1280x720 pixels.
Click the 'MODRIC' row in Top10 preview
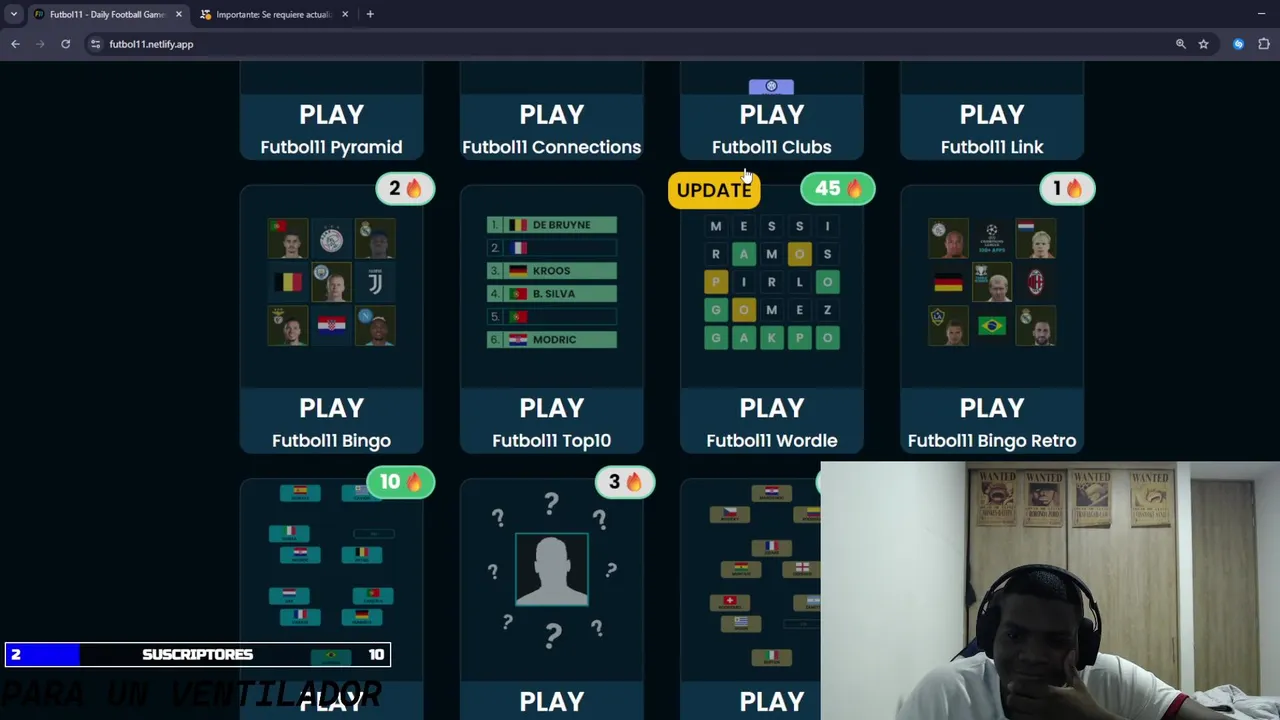(551, 340)
